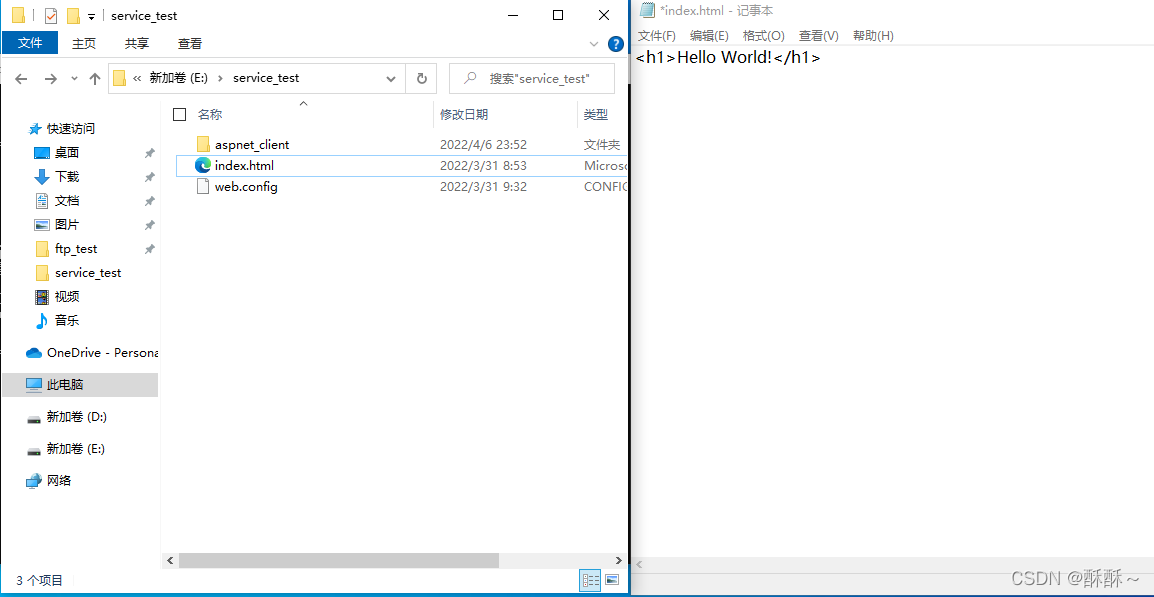Screen dimensions: 1154x597
Task: Open service_test in the navigation pane
Action: [x=88, y=272]
